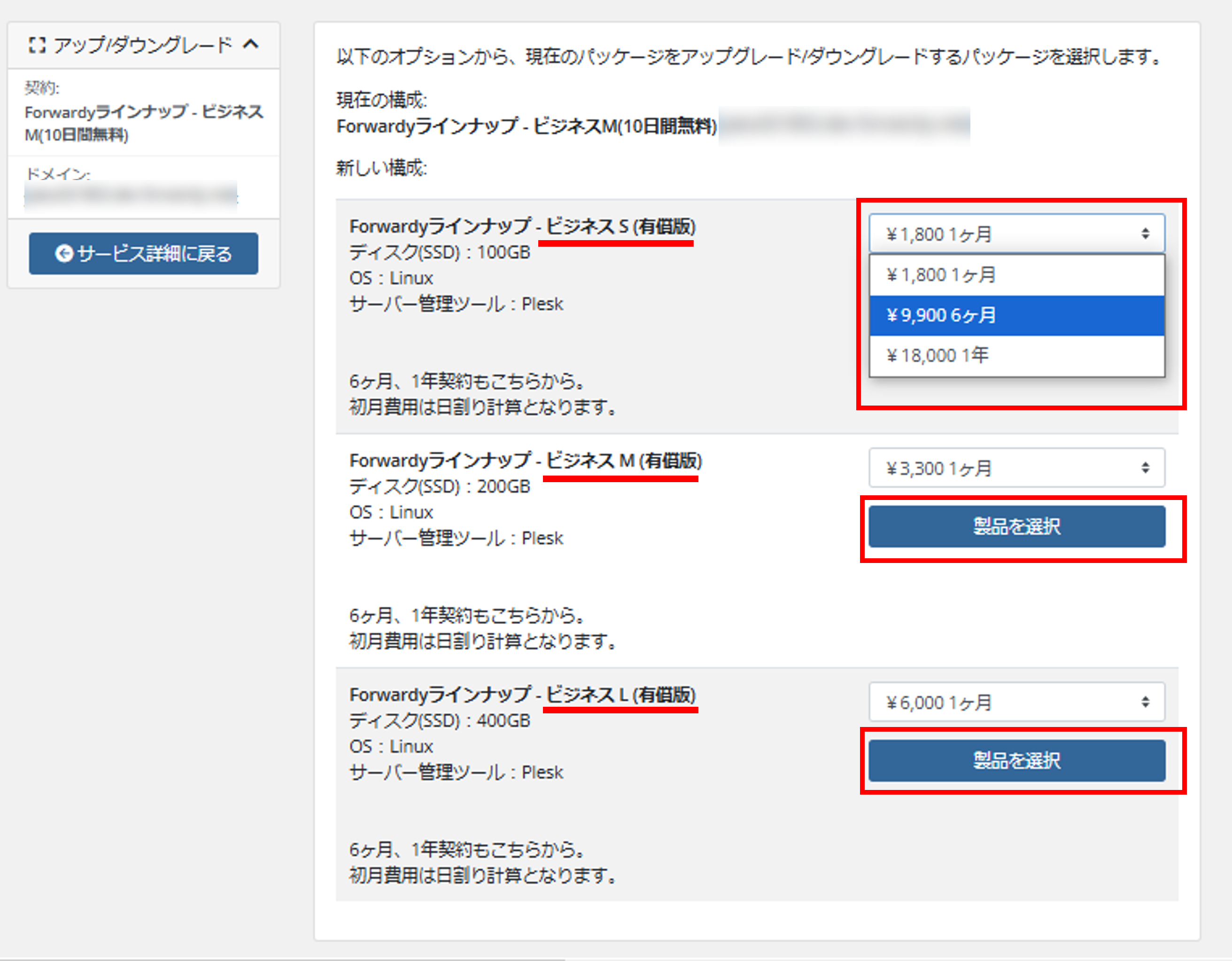Open the ビジネス S billing cycle dropdown
1232x961 pixels.
[x=1016, y=233]
